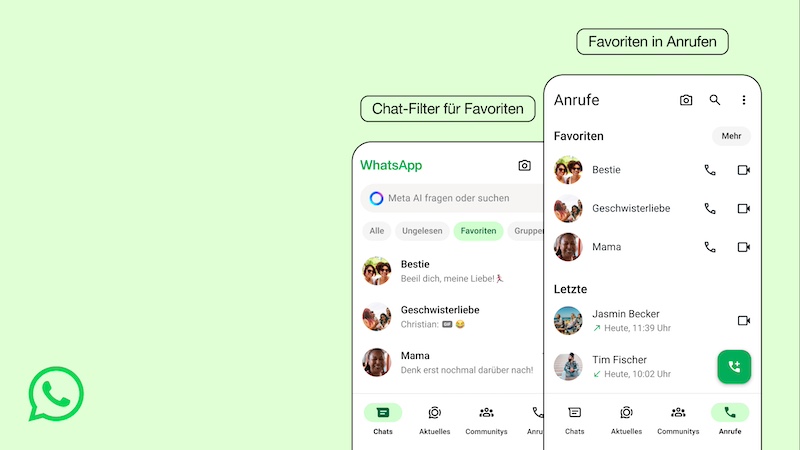
Task: Start voice call with Mama
Action: tap(710, 247)
